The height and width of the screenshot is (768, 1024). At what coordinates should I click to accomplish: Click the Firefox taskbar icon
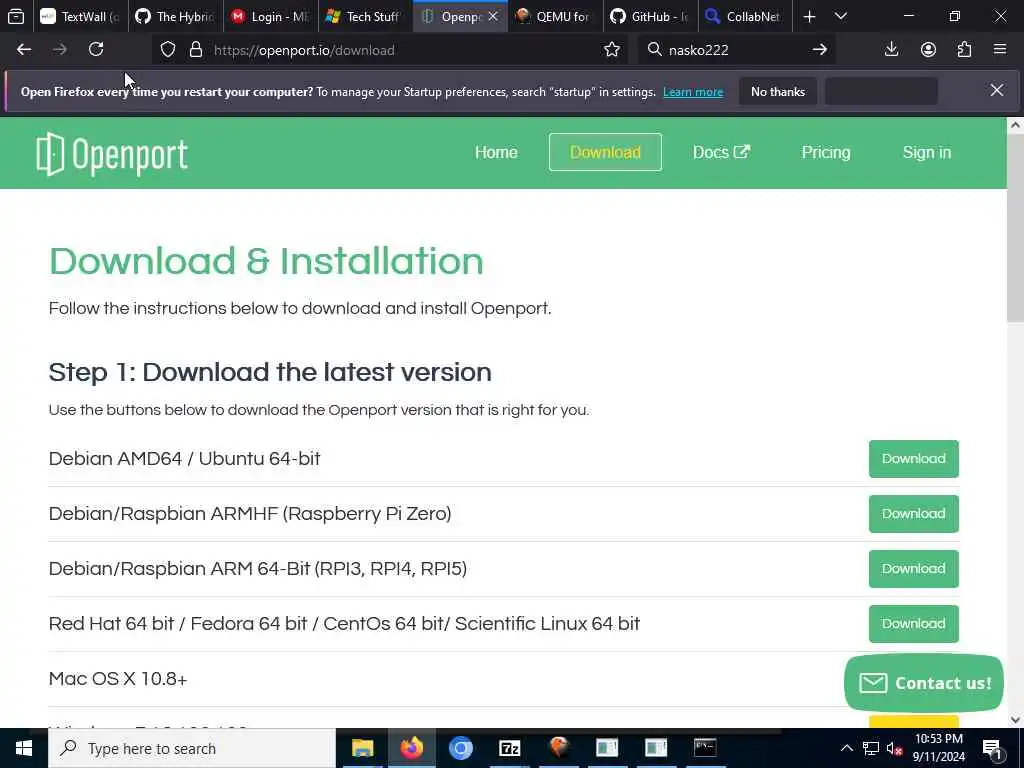(411, 748)
